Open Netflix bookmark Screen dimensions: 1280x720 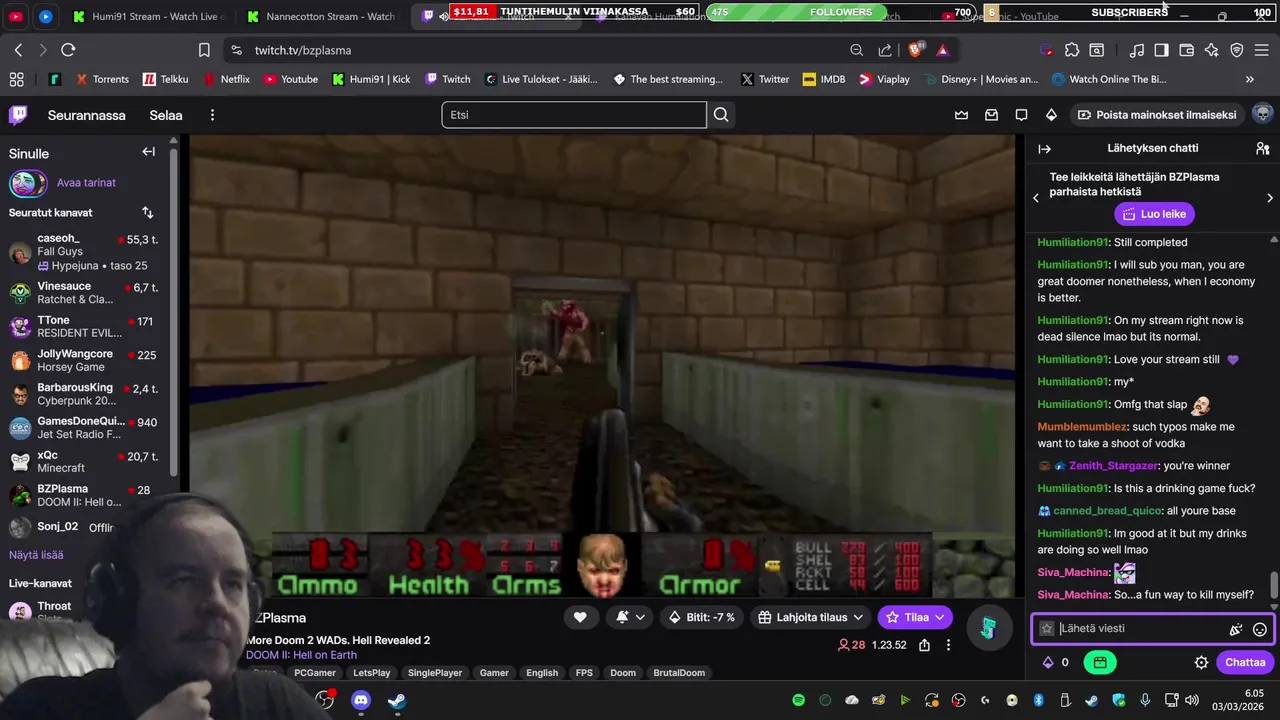(x=226, y=79)
